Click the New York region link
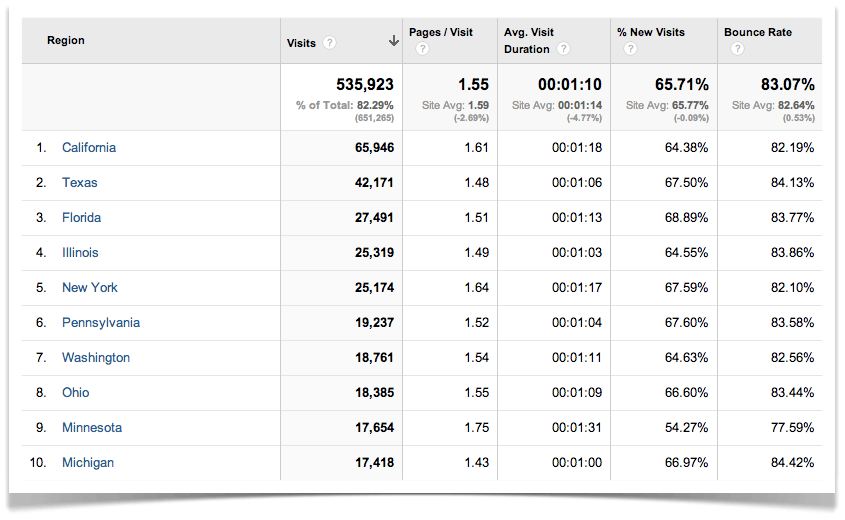 (x=90, y=288)
